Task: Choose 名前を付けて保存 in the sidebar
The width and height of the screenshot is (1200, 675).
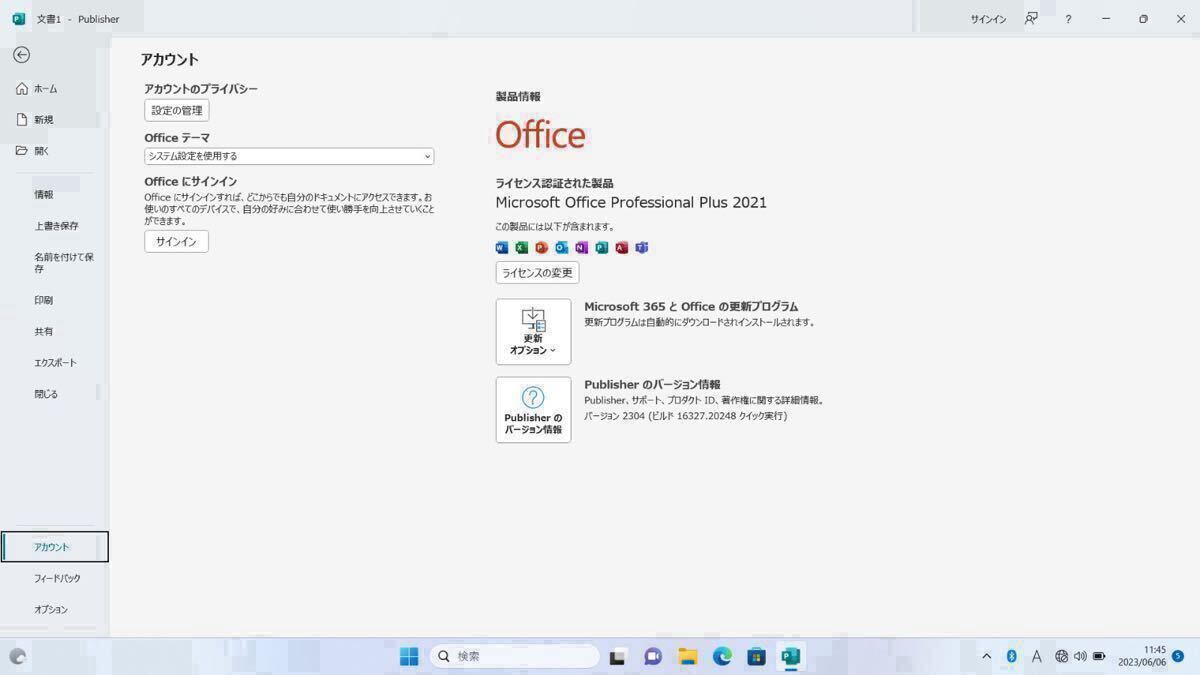Action: tap(64, 262)
